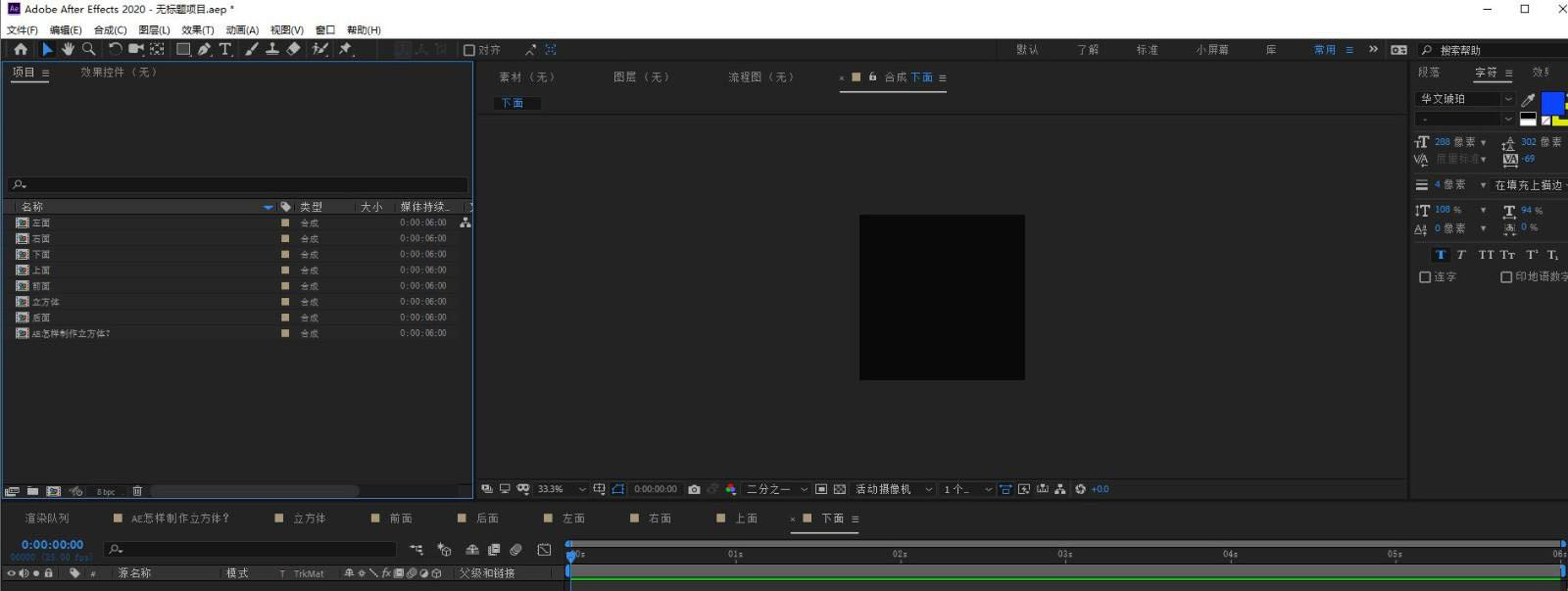This screenshot has height=591, width=1568.
Task: Select the Roto Brush tool
Action: click(319, 49)
